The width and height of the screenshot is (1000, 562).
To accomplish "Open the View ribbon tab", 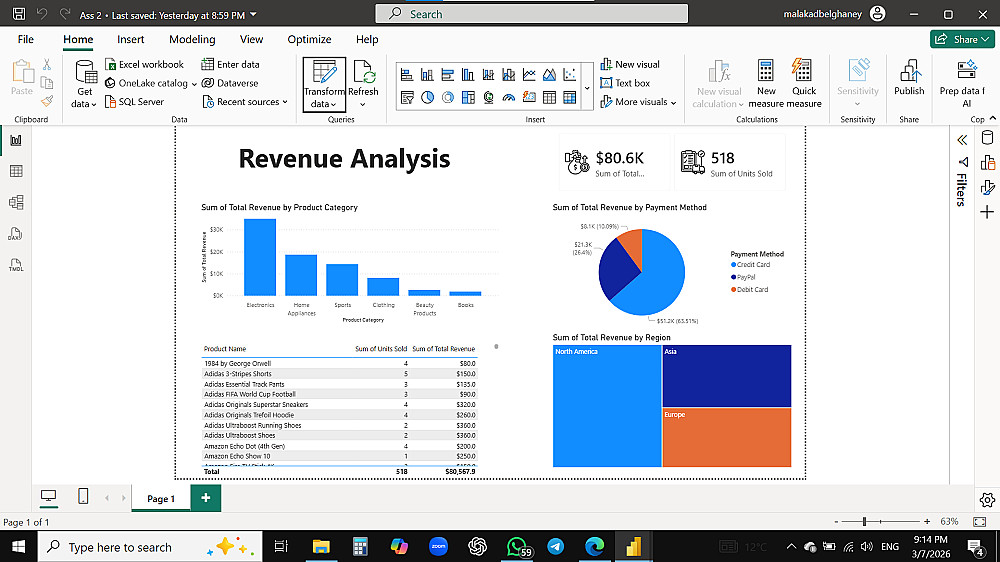I will click(251, 40).
